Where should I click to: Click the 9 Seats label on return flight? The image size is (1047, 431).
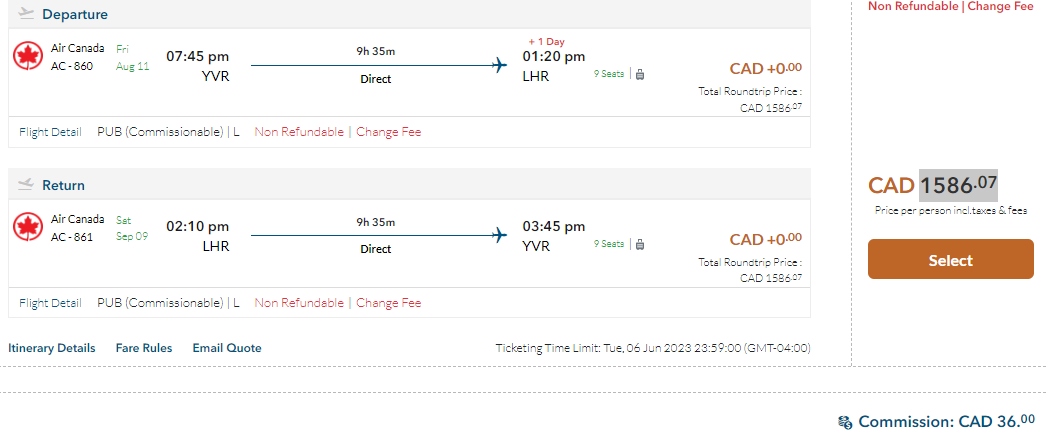click(609, 244)
